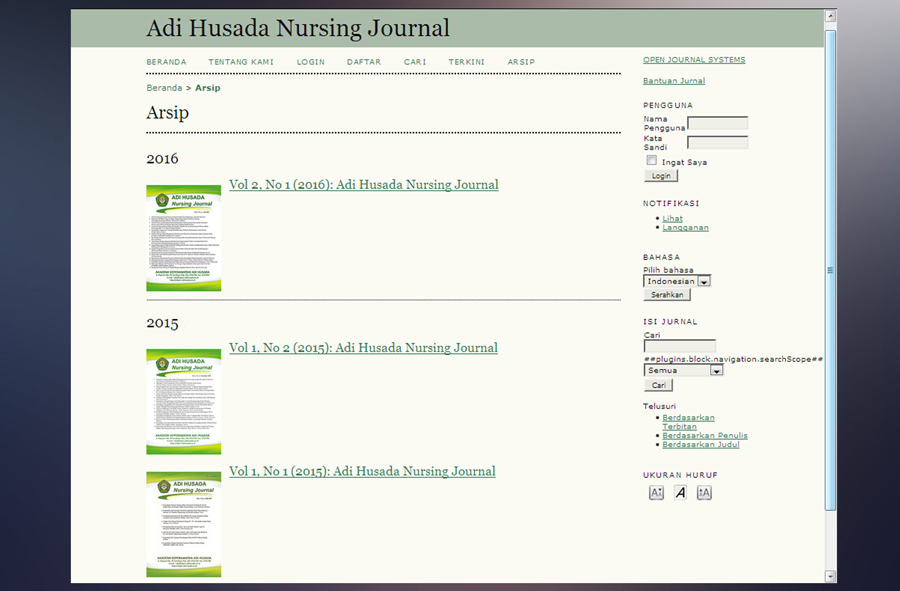Enable the Ingat Saya checkbox
The width and height of the screenshot is (900, 591).
click(652, 160)
